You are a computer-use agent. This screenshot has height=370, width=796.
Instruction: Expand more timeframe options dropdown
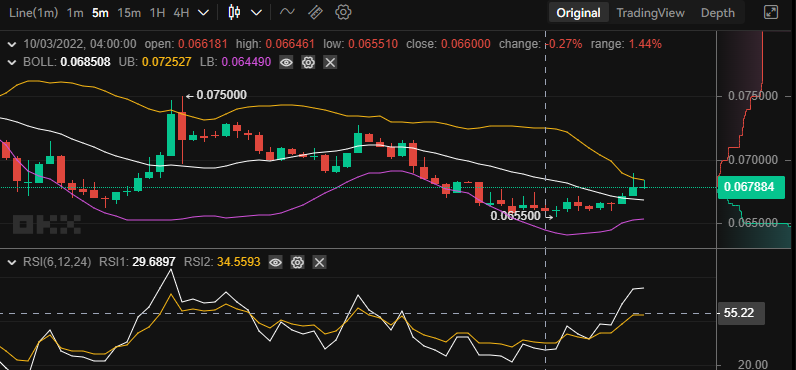(x=203, y=13)
